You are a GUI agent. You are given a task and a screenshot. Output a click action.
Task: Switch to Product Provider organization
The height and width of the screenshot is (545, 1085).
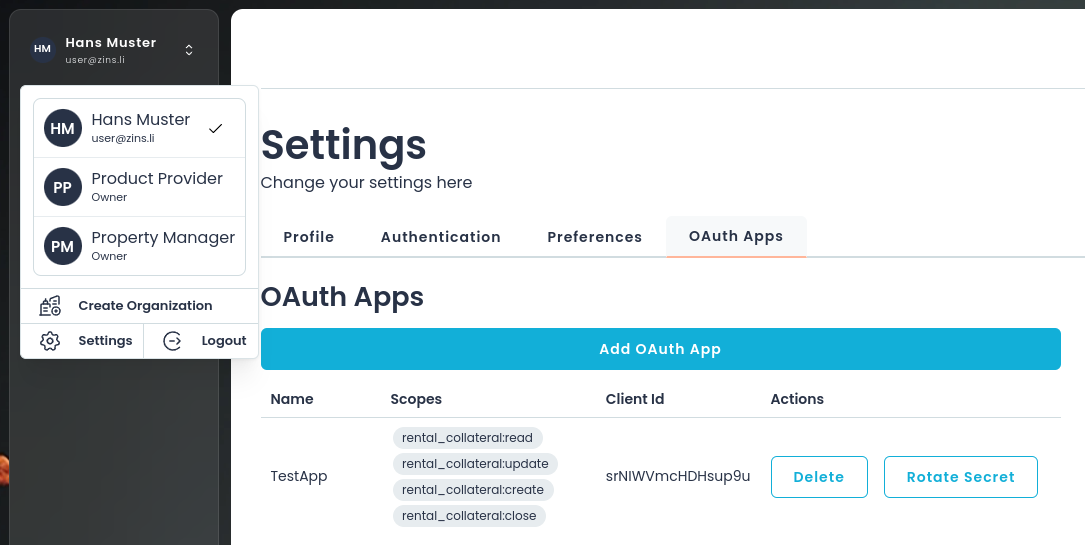pyautogui.click(x=157, y=187)
